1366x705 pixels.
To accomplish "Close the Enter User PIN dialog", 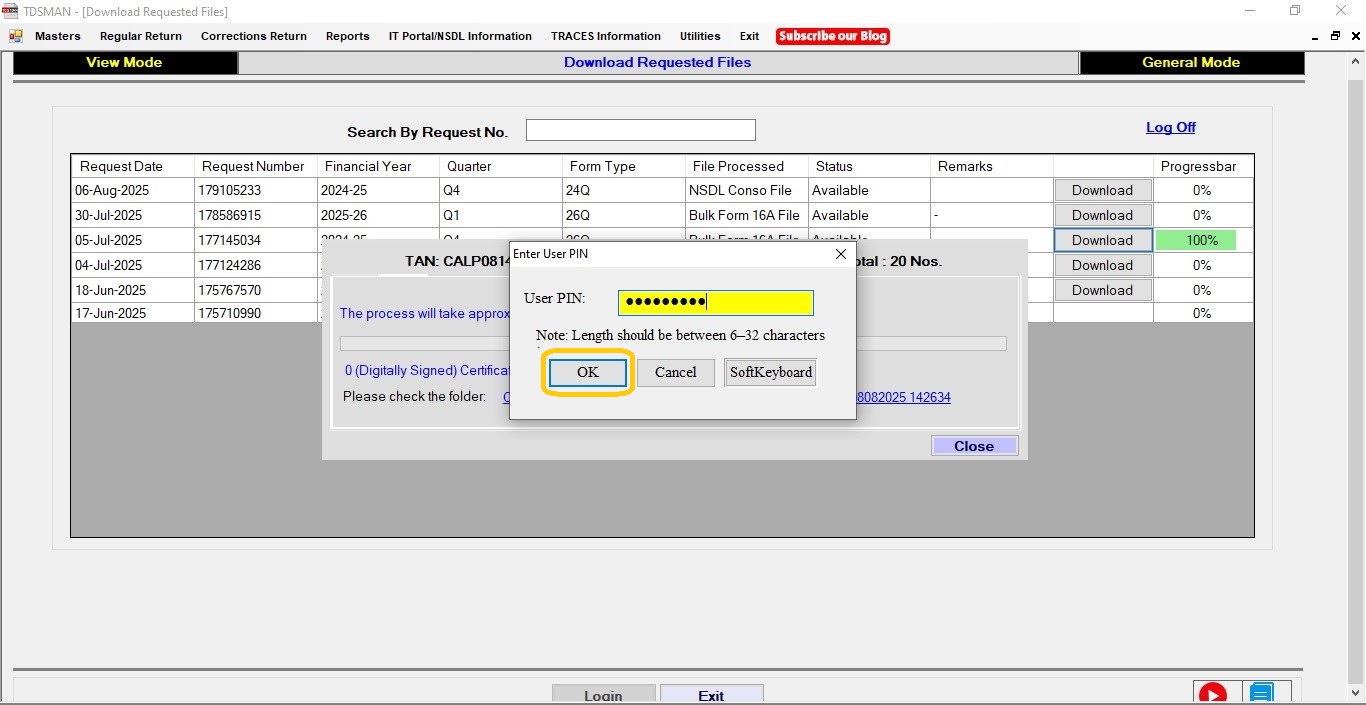I will tap(841, 254).
